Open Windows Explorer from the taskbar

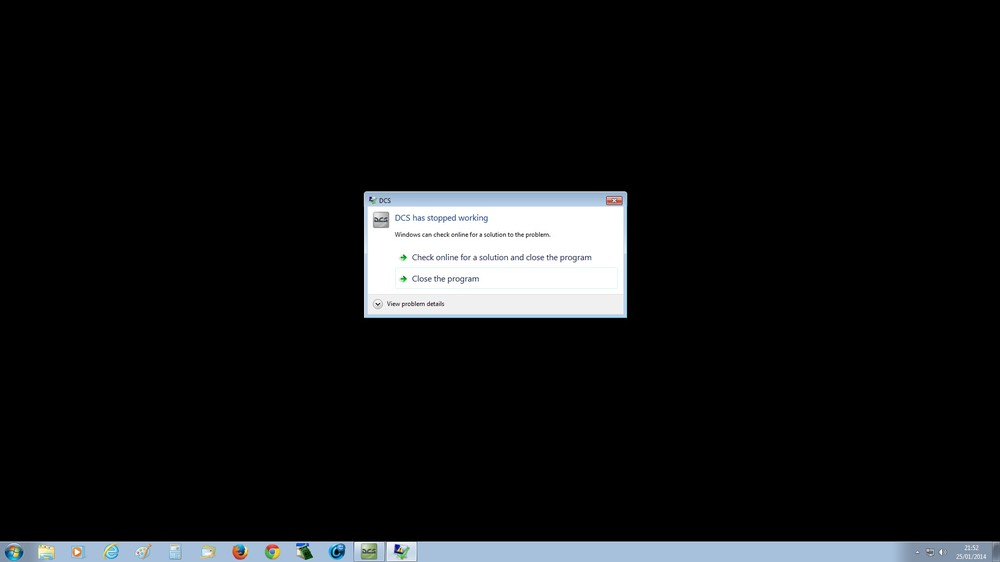[46, 552]
